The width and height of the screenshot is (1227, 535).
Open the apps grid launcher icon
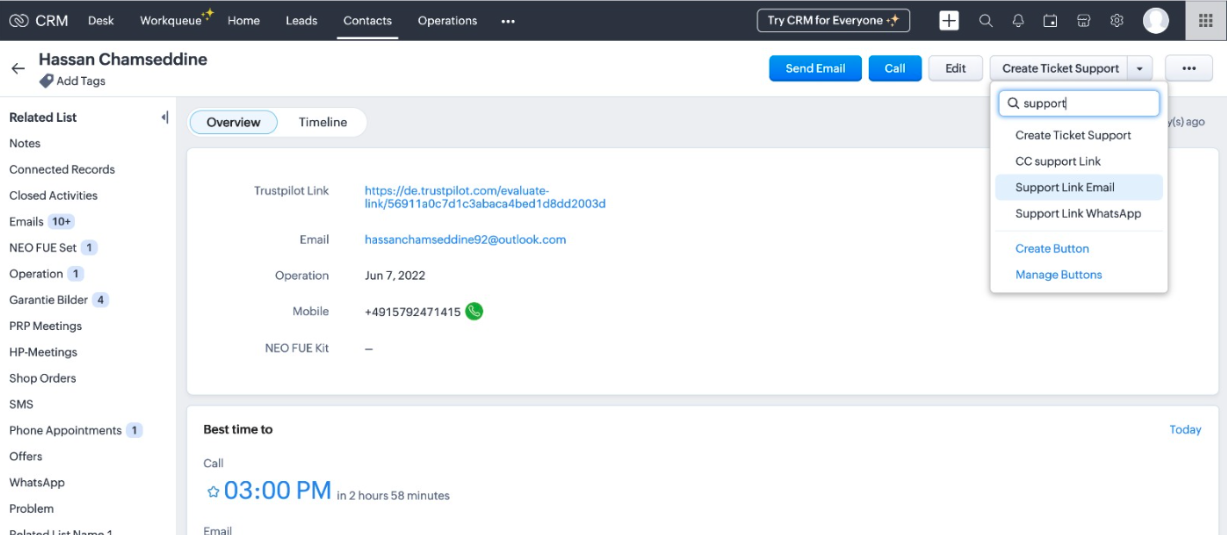(1206, 20)
